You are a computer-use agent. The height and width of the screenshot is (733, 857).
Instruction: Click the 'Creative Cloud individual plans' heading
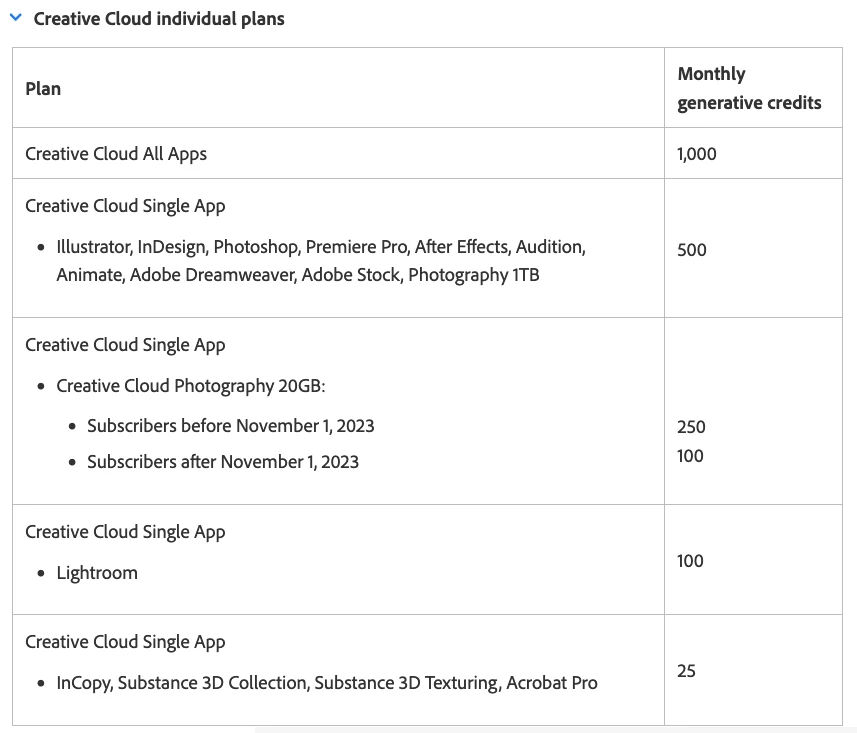pyautogui.click(x=159, y=19)
